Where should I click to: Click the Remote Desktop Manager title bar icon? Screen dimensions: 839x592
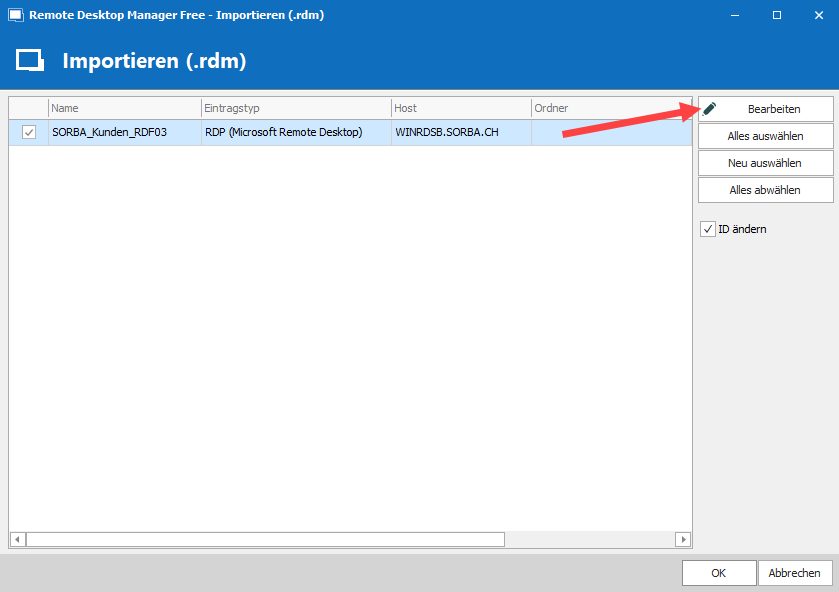click(x=15, y=15)
